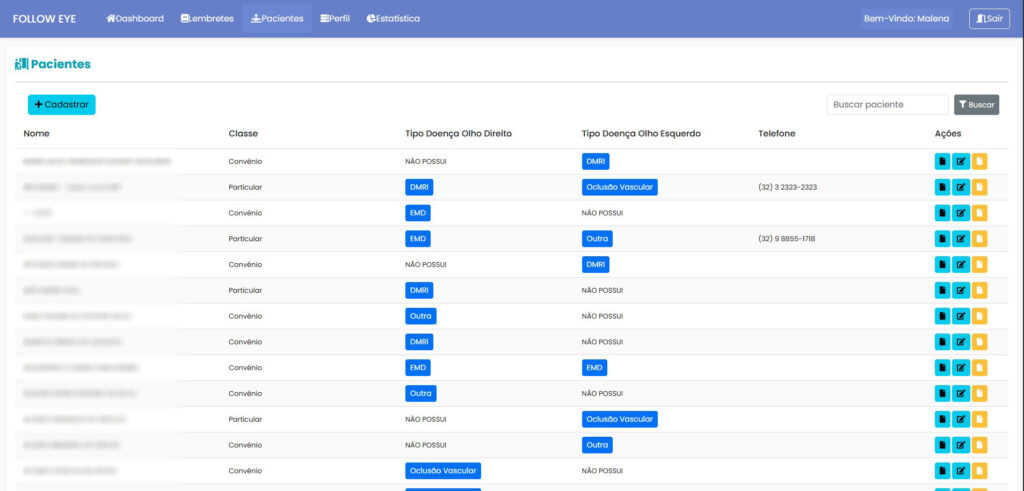
Task: Select the Pacientes tab in navbar
Action: click(277, 19)
